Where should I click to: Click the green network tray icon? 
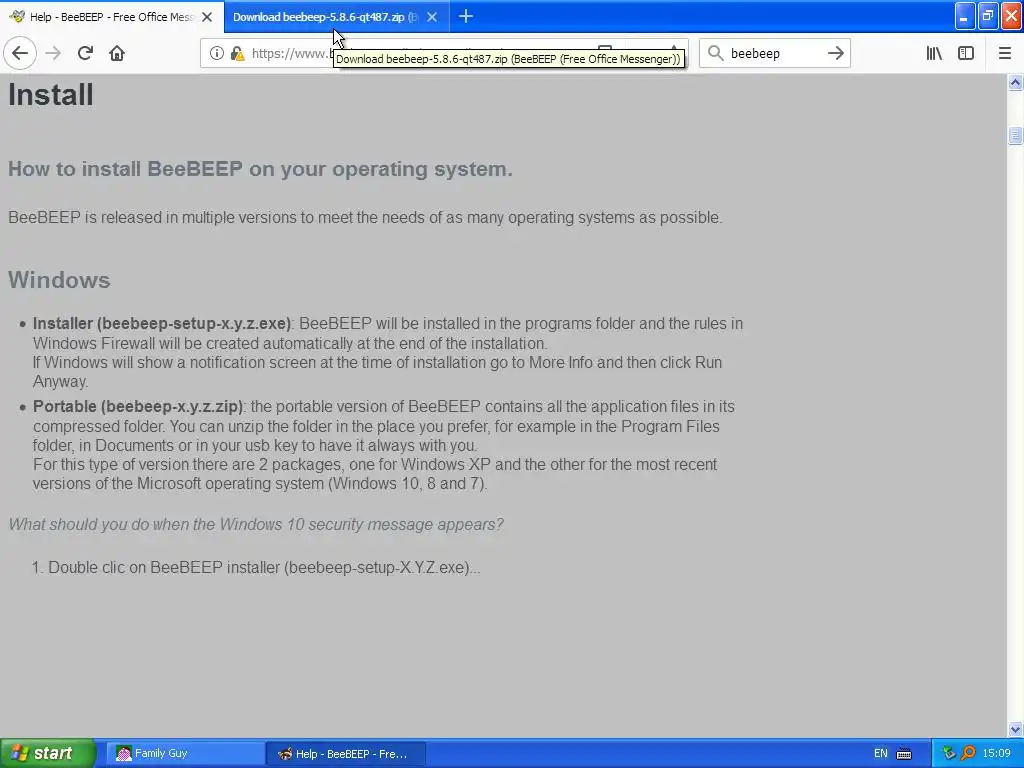click(x=949, y=754)
